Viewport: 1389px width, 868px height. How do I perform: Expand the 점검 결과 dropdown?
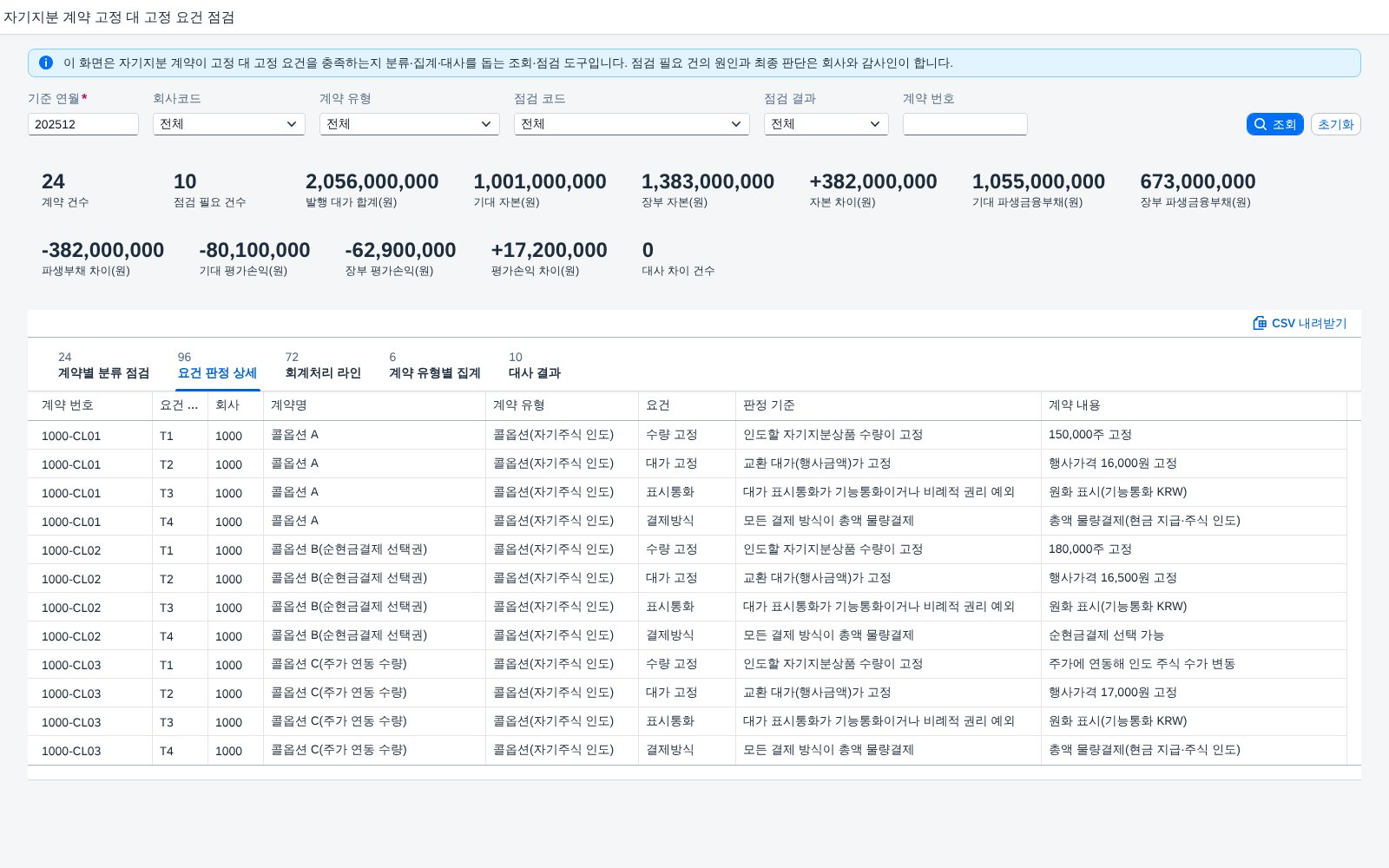coord(826,124)
